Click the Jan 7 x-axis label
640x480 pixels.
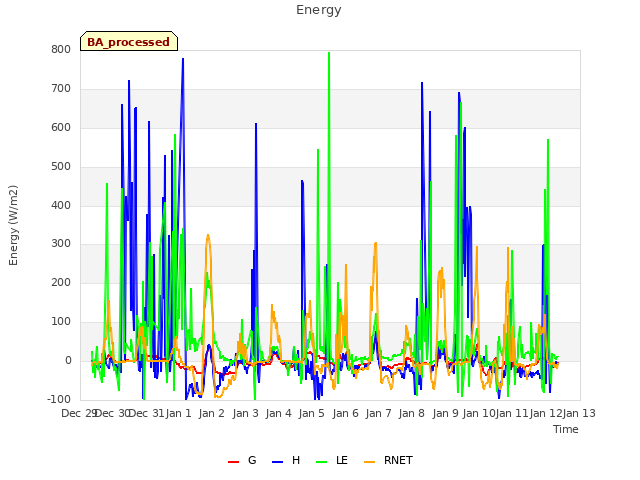click(379, 413)
